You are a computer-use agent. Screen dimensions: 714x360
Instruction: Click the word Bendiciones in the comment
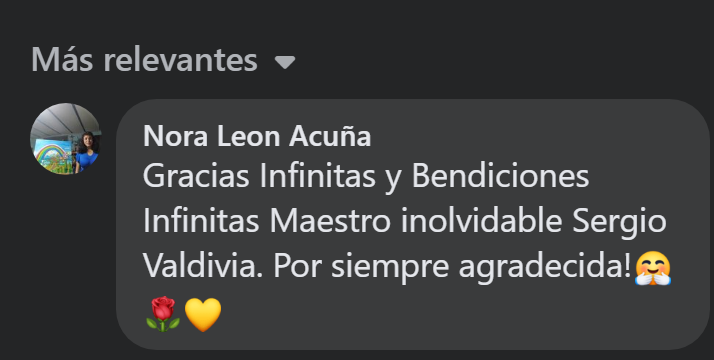[500, 177]
